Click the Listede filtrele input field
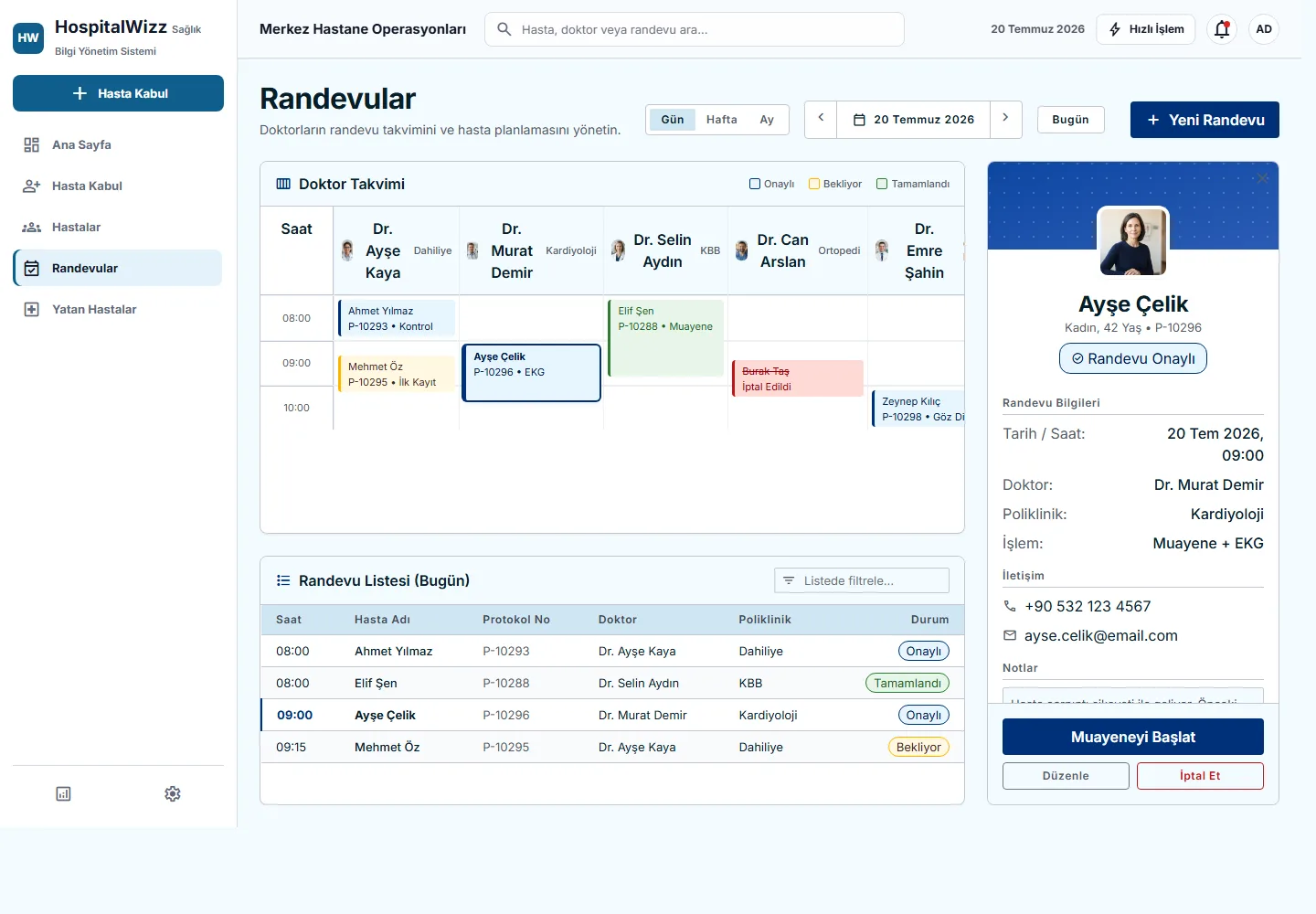 (862, 580)
